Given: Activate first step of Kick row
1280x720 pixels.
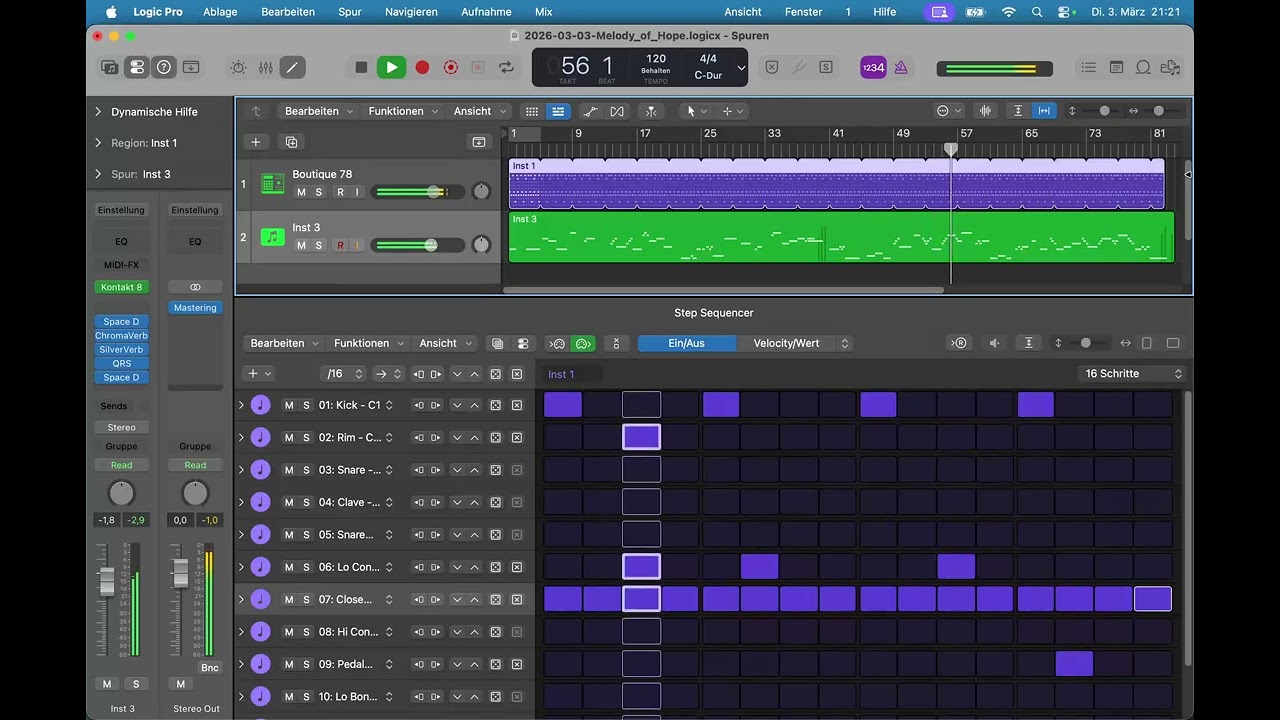Looking at the screenshot, I should [563, 404].
